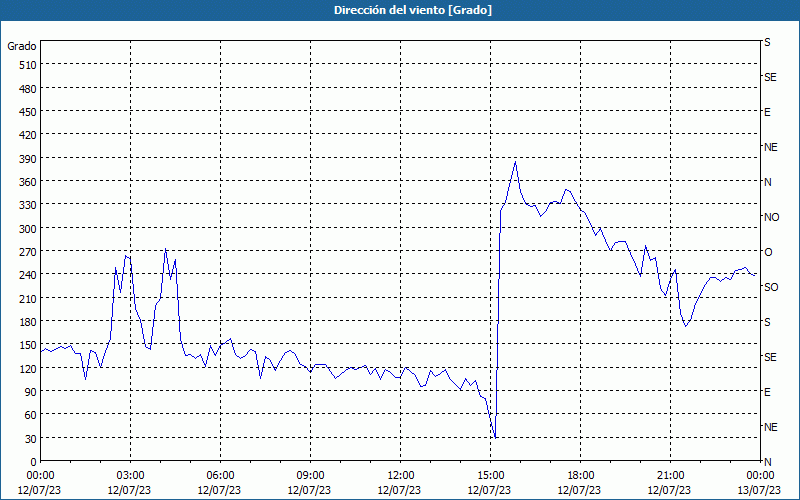The height and width of the screenshot is (500, 800).
Task: Select the 300 value on the left axis
Action: tap(28, 229)
